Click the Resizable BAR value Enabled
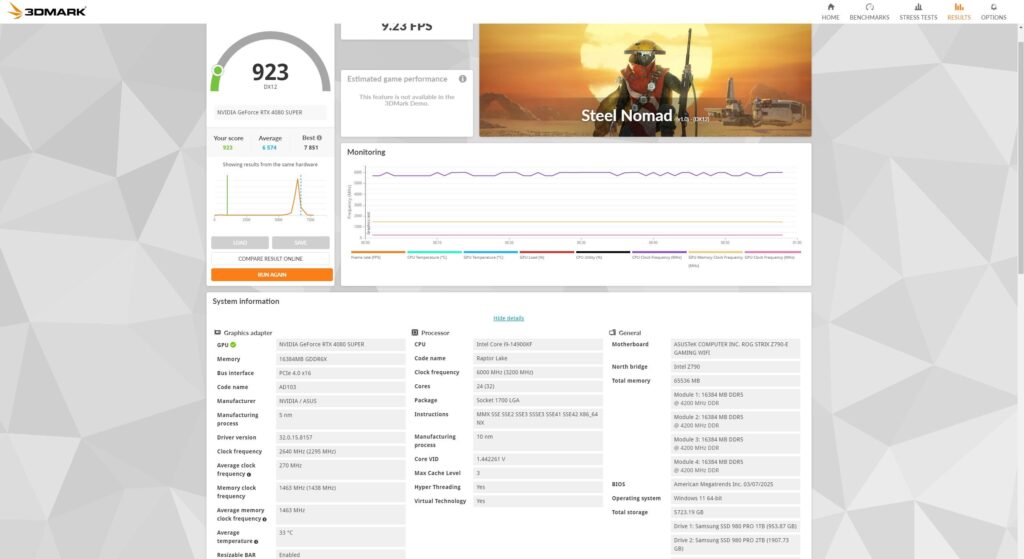 pos(340,554)
